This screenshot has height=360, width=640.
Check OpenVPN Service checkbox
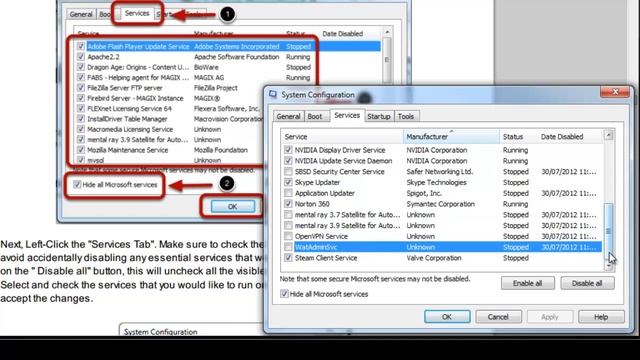click(x=288, y=236)
